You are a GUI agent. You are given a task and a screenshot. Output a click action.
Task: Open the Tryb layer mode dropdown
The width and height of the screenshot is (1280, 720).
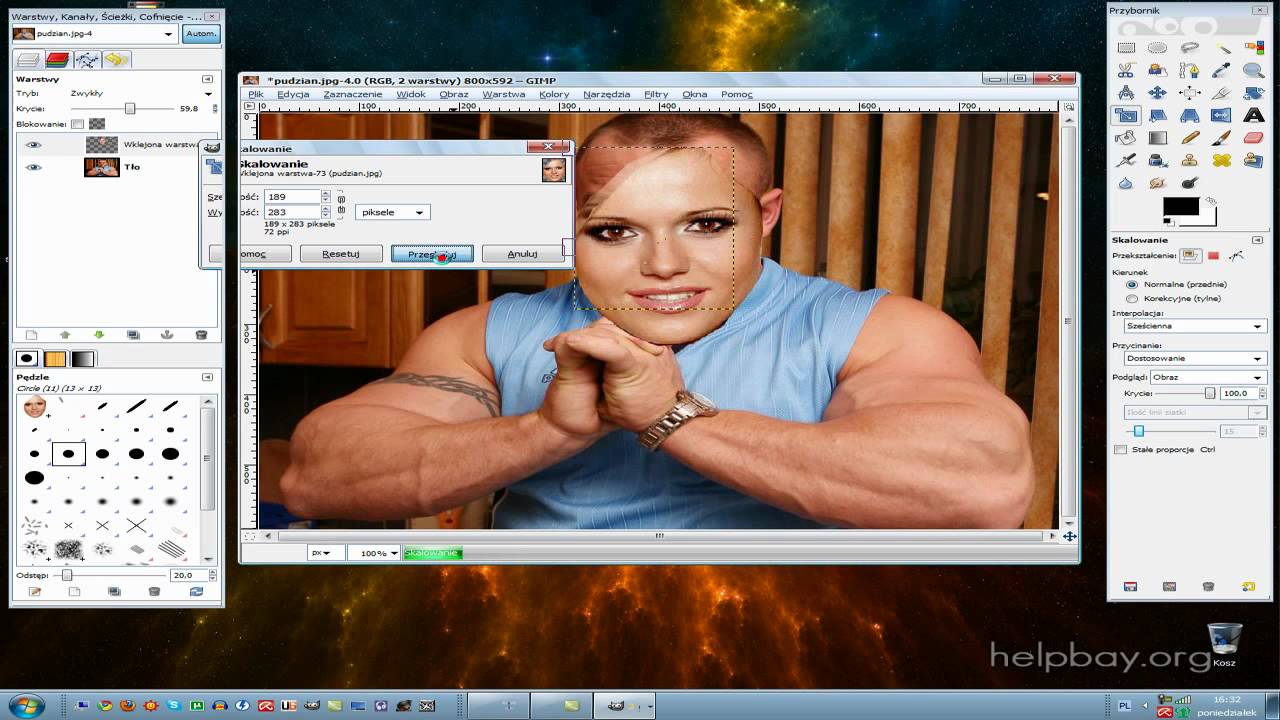click(x=141, y=93)
